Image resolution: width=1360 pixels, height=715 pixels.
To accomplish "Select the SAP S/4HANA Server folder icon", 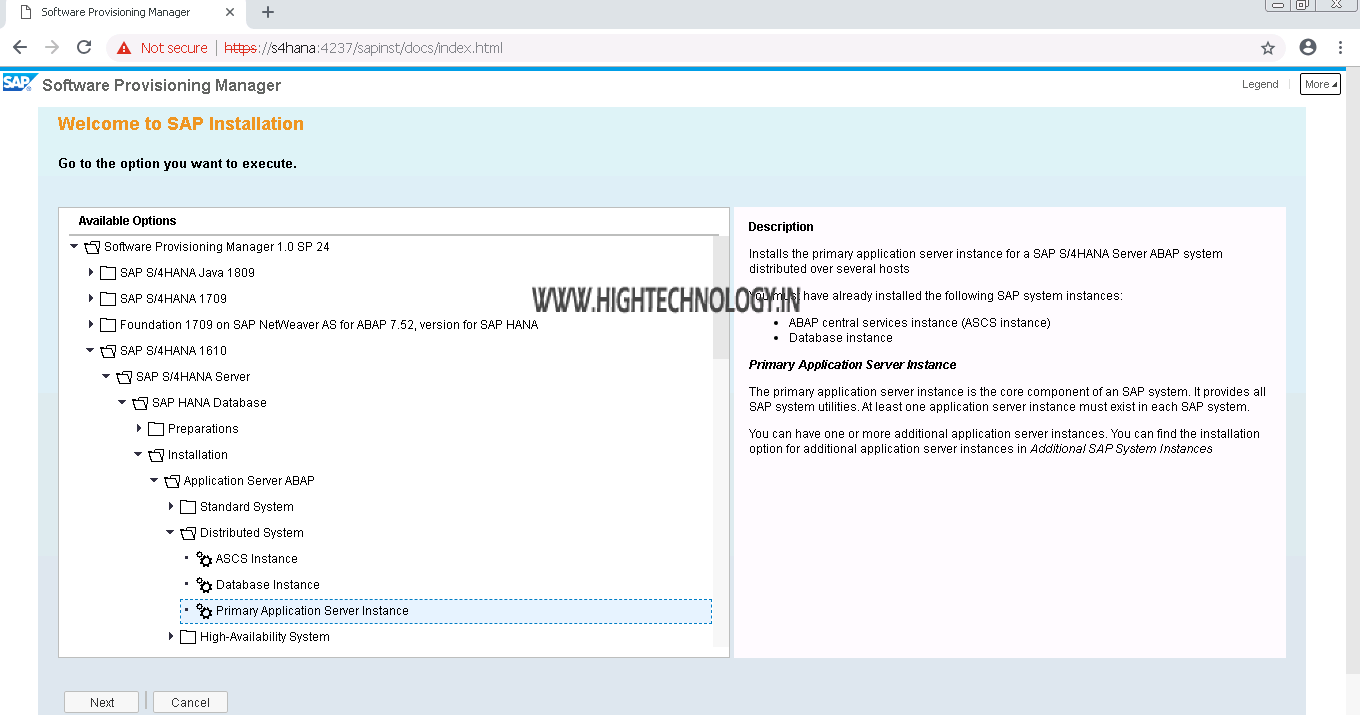I will coord(124,377).
